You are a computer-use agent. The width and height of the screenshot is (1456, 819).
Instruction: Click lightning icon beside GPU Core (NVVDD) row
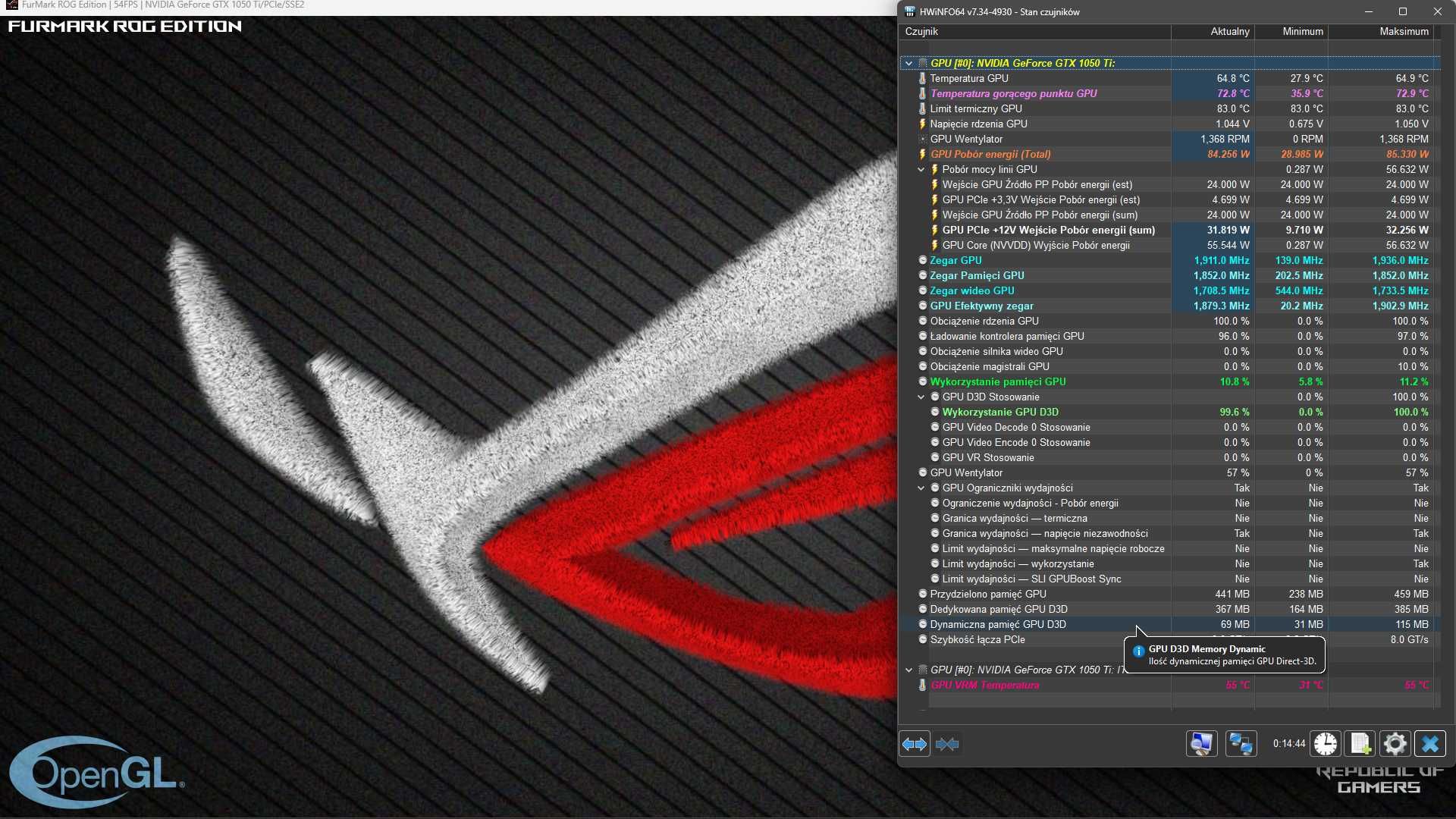click(934, 245)
